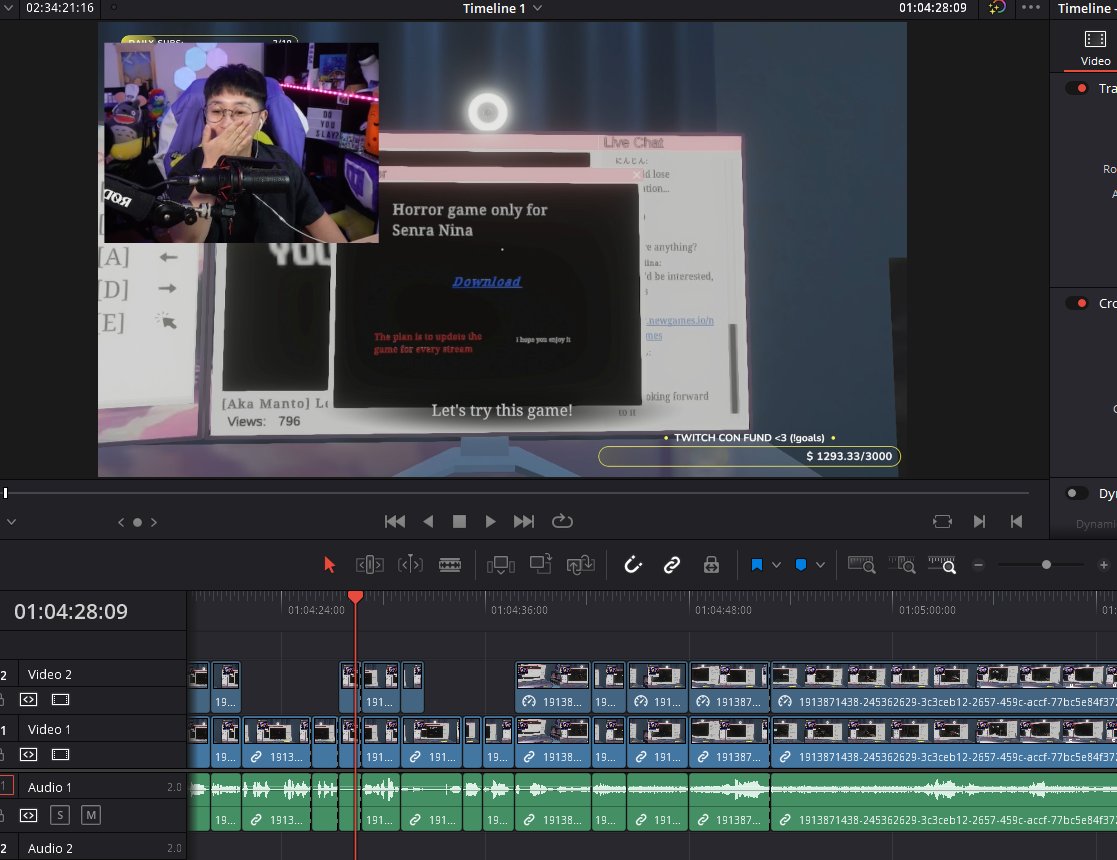This screenshot has height=860, width=1117.
Task: Click the Timeline inspector title tab
Action: 1087,8
